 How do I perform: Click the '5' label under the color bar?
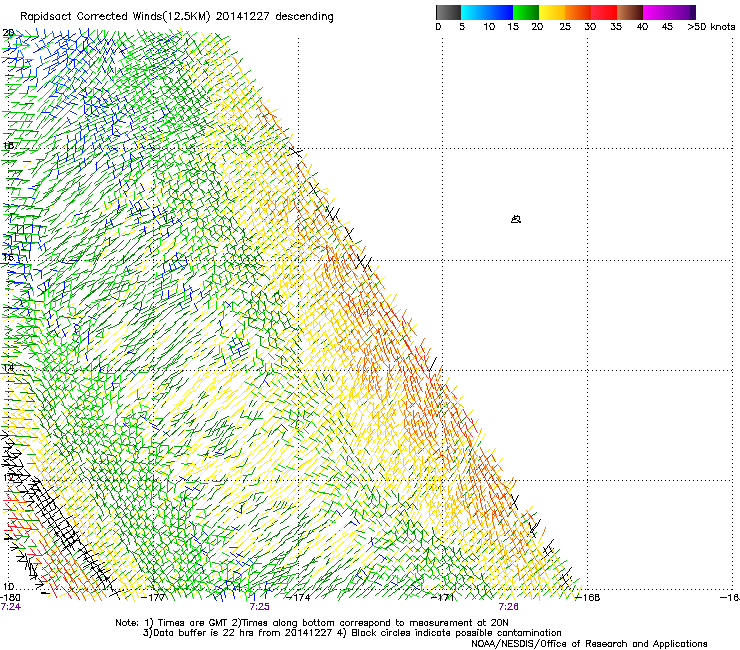point(462,27)
